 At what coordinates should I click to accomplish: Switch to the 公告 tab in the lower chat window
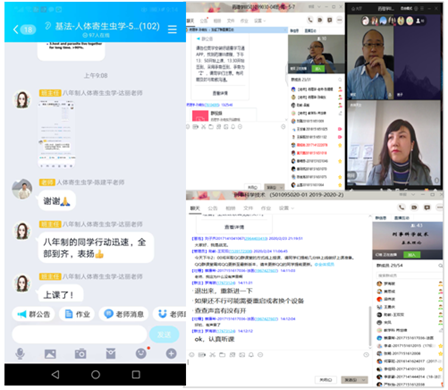tap(213, 208)
